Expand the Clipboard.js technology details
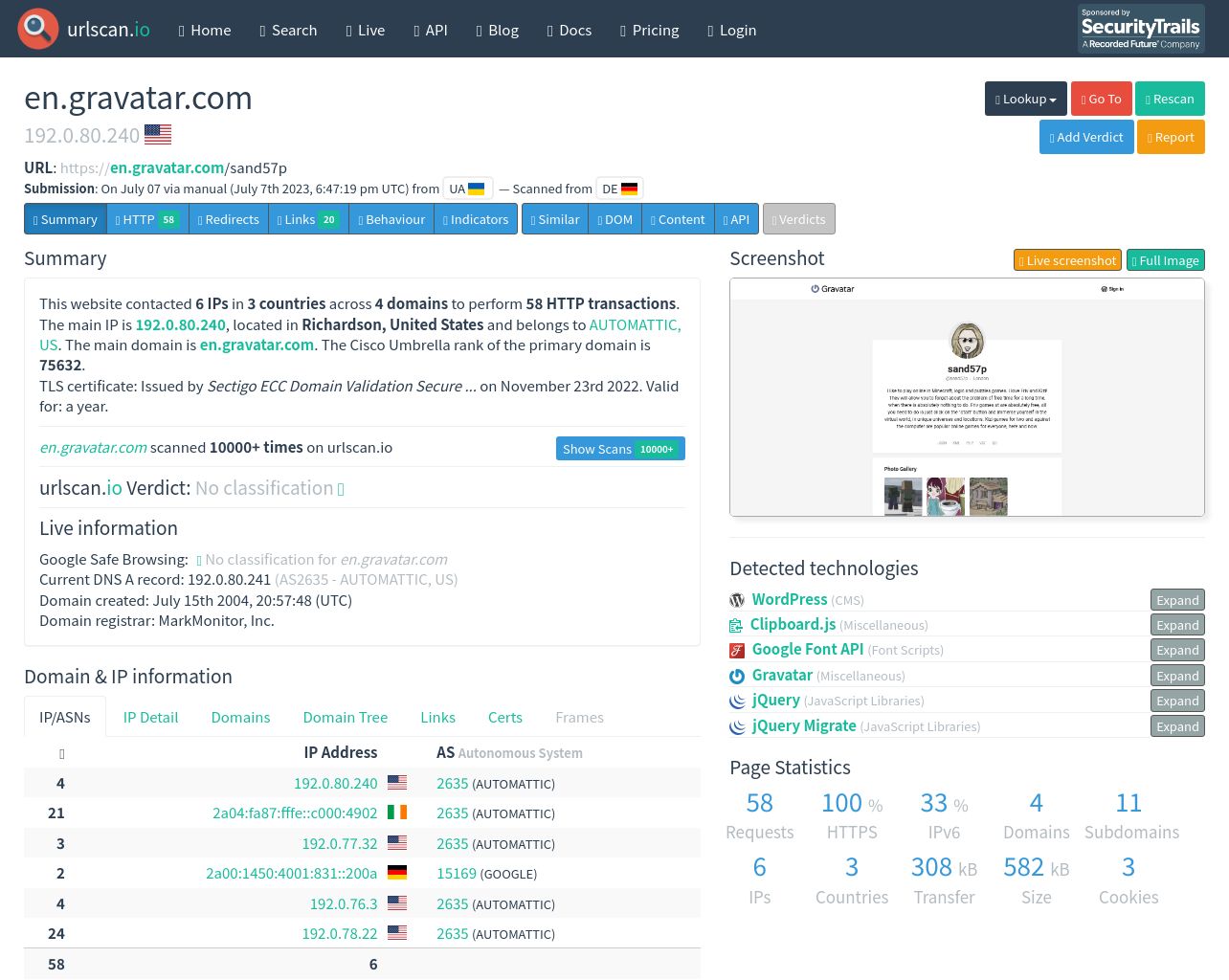Screen dimensions: 1229x980 pos(1177,625)
